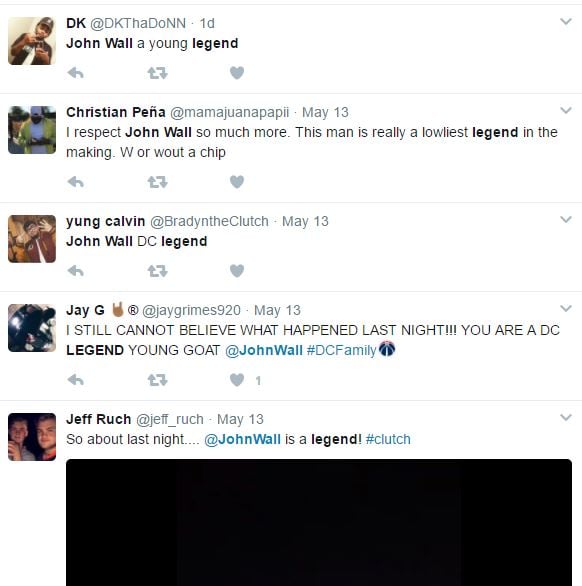The height and width of the screenshot is (586, 582).
Task: Open the #DCFamily hashtag link
Action: [341, 350]
